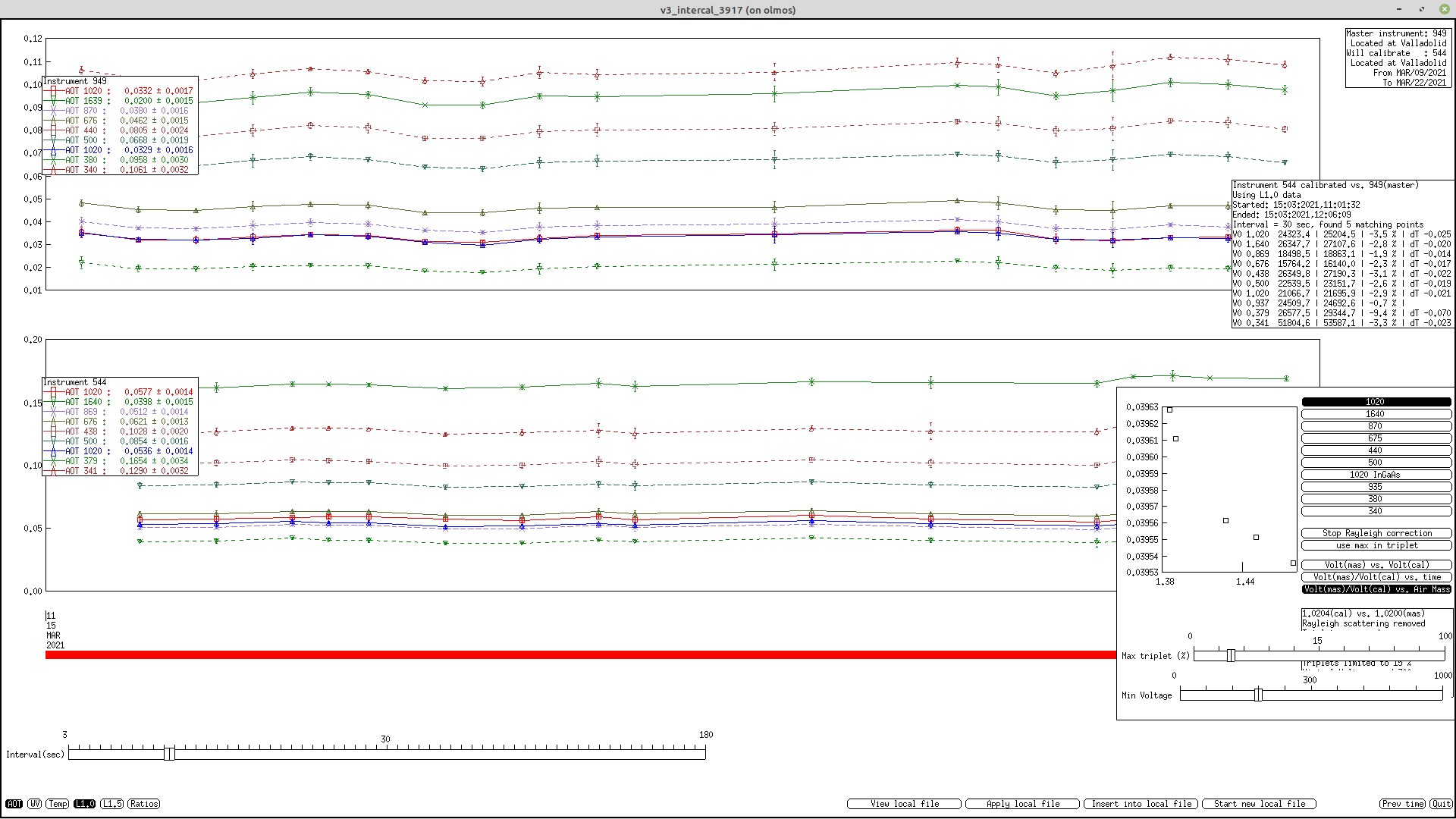1456x819 pixels.
Task: Switch to Temp display mode
Action: [x=58, y=804]
